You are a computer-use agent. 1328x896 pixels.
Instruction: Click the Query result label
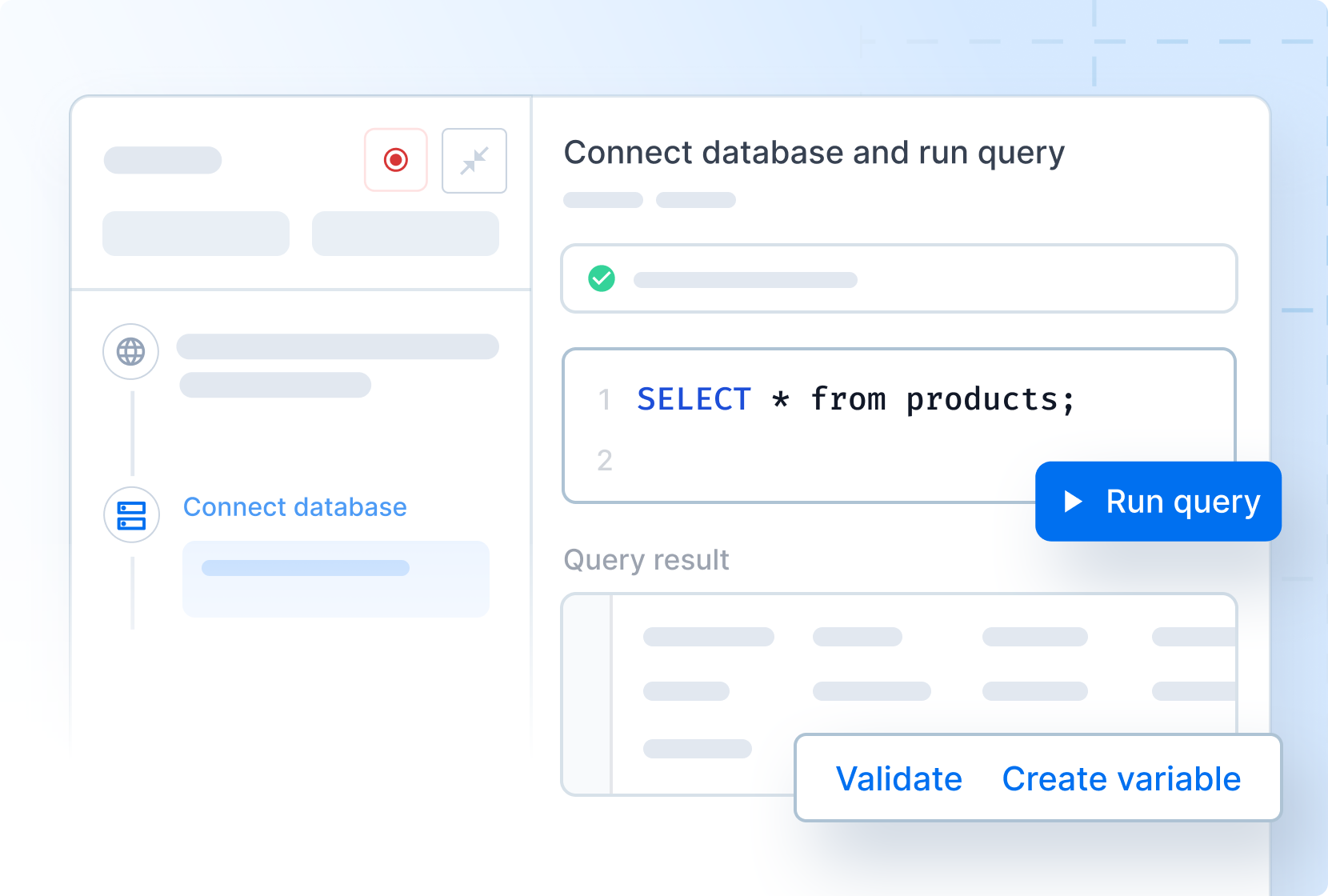click(x=646, y=560)
